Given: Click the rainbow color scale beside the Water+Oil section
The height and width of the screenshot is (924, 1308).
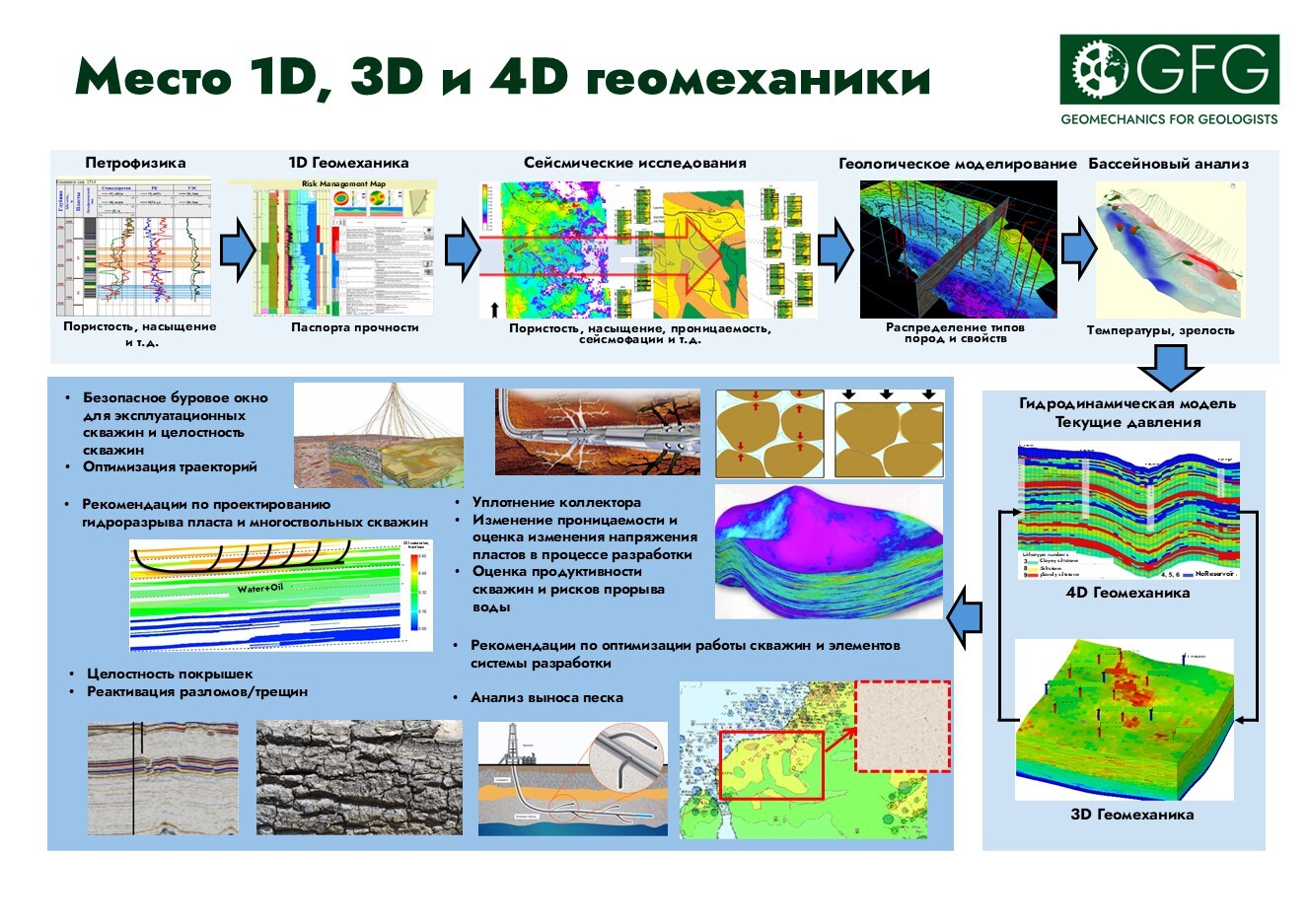Looking at the screenshot, I should pyautogui.click(x=417, y=590).
